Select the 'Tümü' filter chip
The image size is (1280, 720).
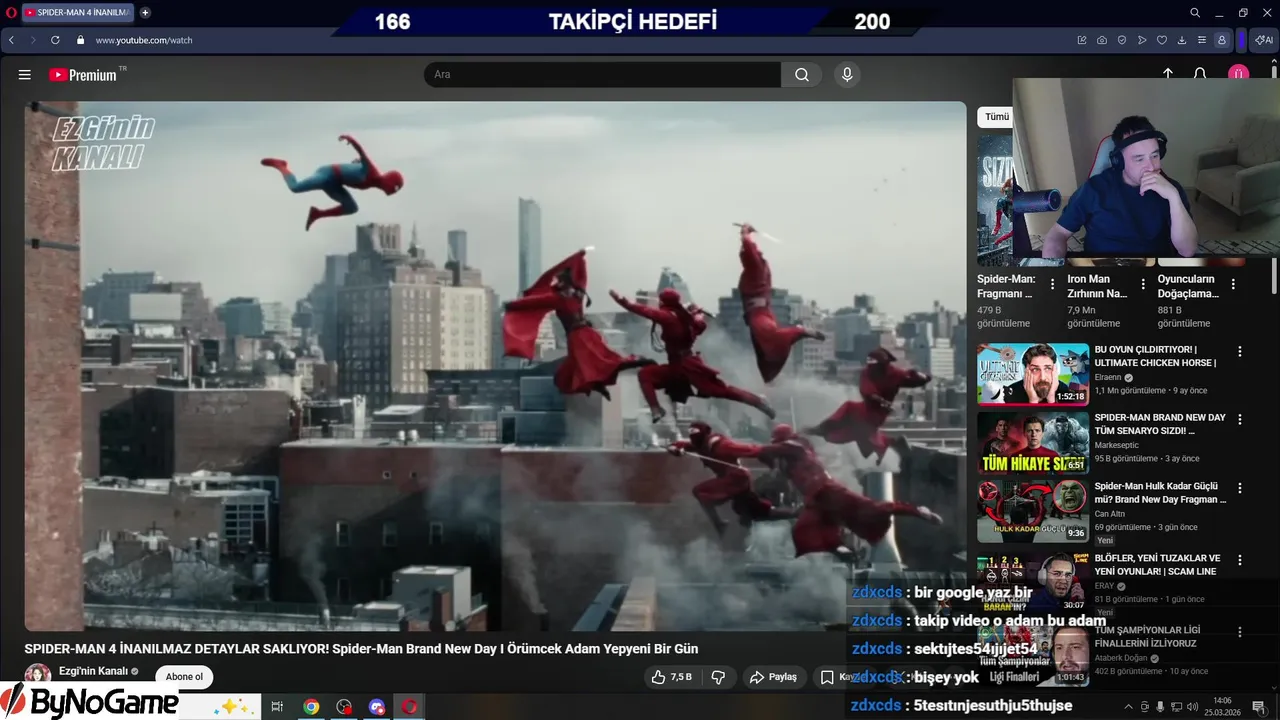pyautogui.click(x=997, y=117)
